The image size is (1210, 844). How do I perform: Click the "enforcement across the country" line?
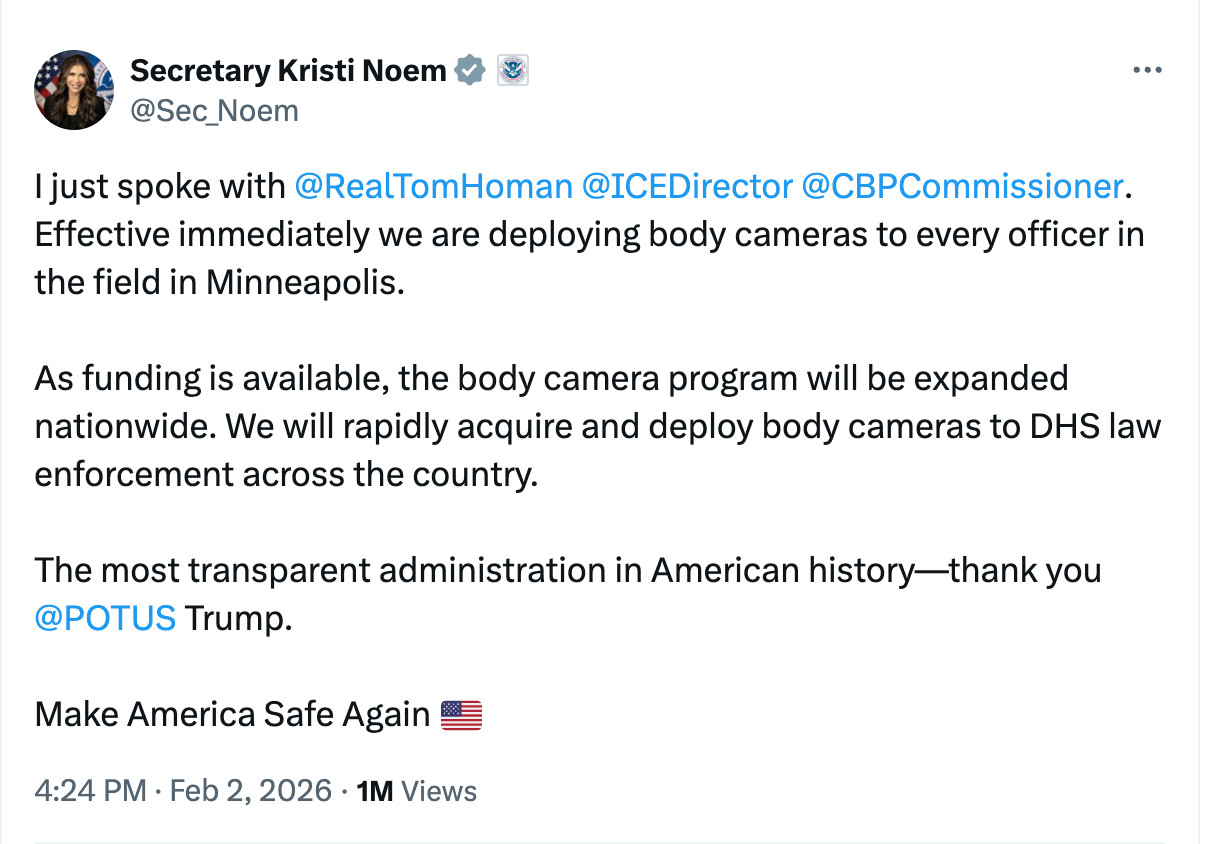tap(286, 474)
